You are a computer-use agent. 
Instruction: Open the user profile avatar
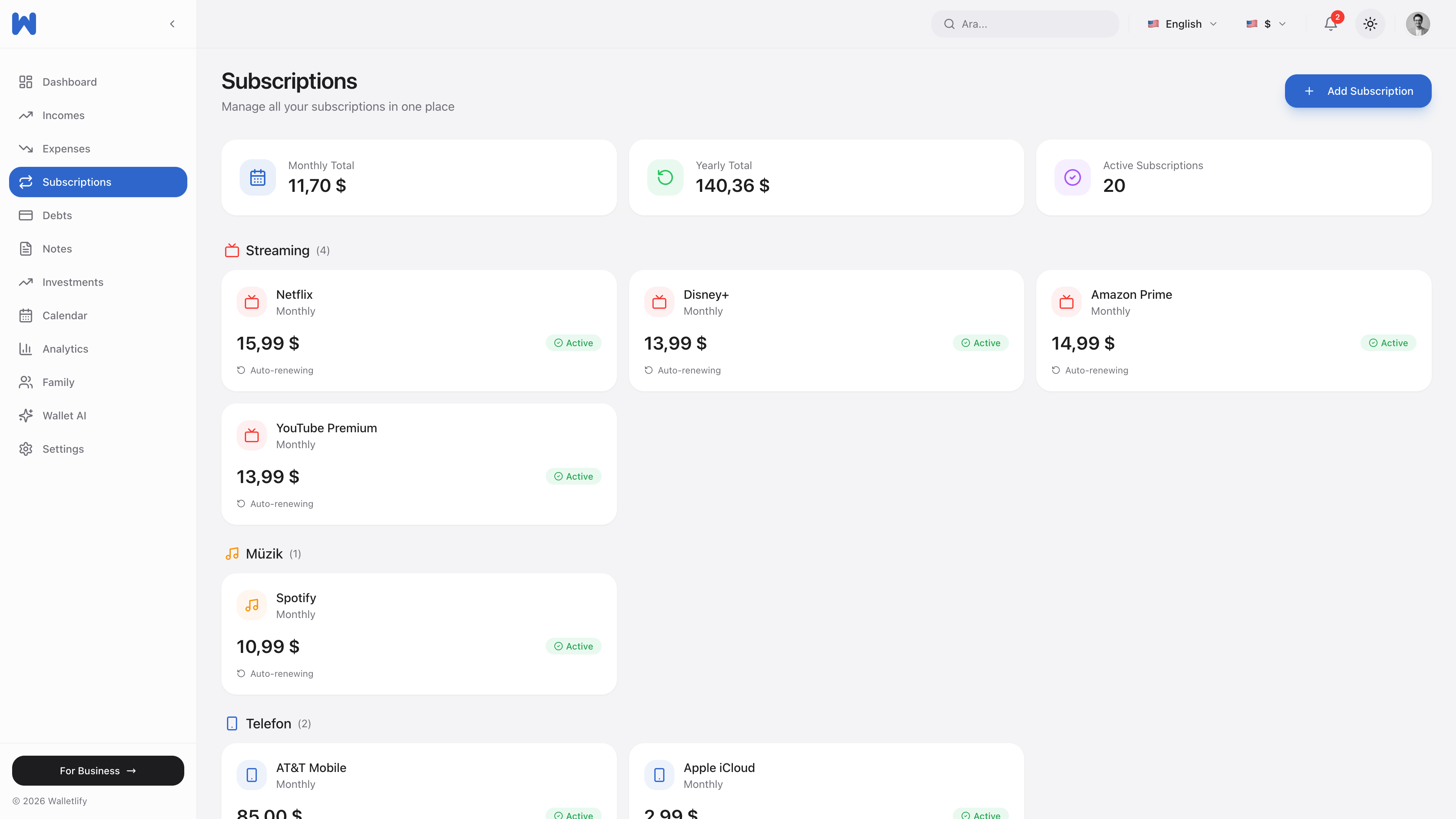tap(1418, 24)
